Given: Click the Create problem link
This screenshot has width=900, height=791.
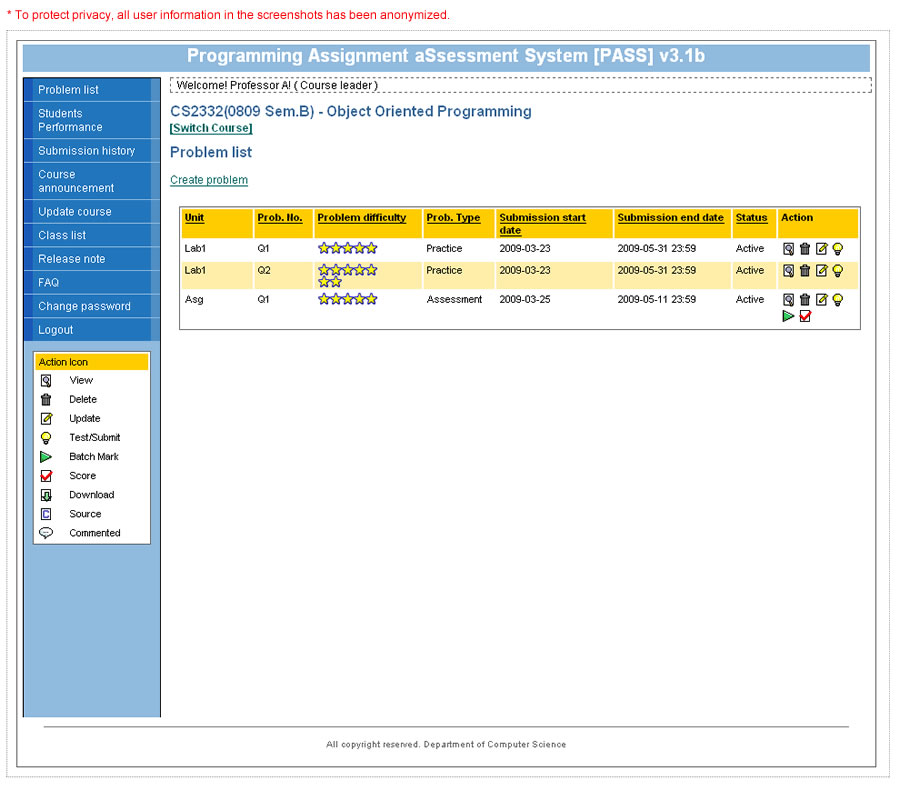Looking at the screenshot, I should tap(209, 180).
